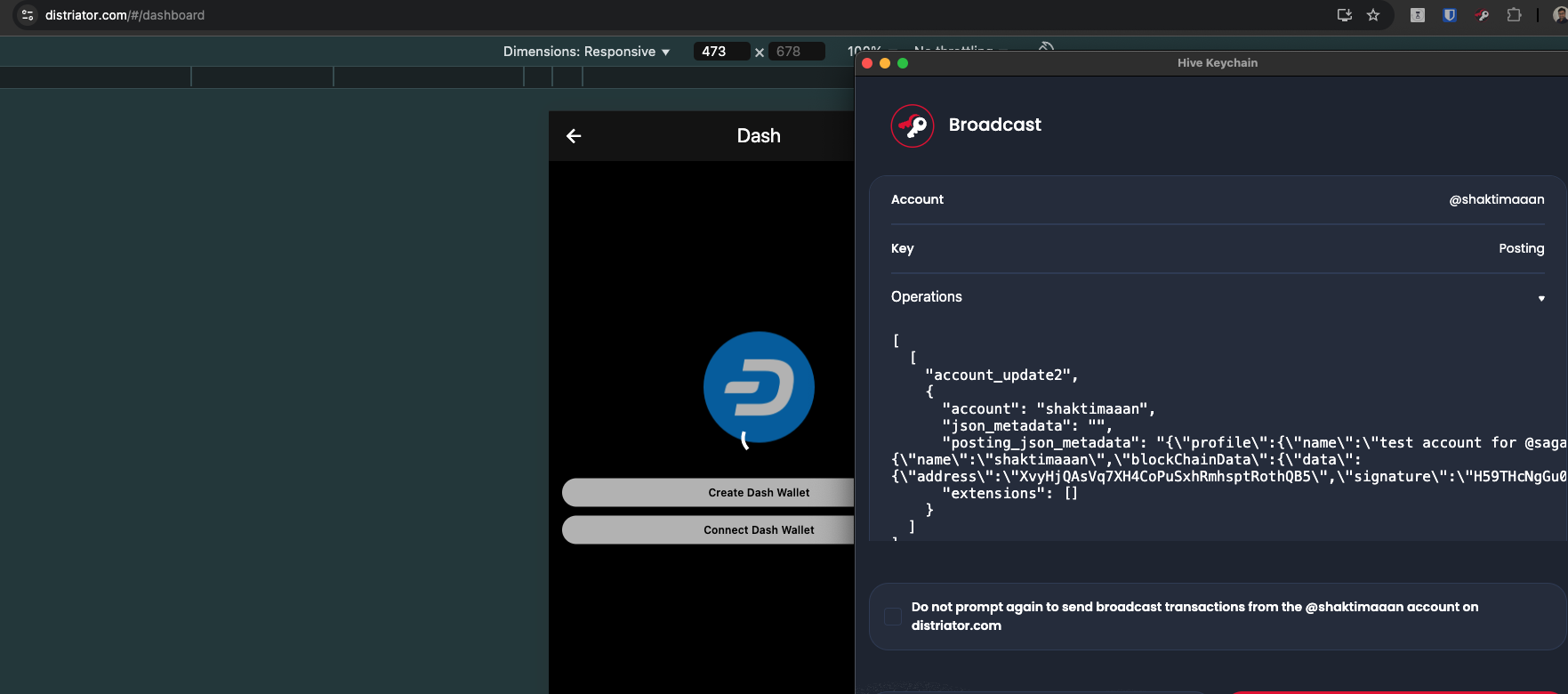Screen dimensions: 1568x694
Task: Click the @shaktimaaan account value
Action: coord(1497,199)
